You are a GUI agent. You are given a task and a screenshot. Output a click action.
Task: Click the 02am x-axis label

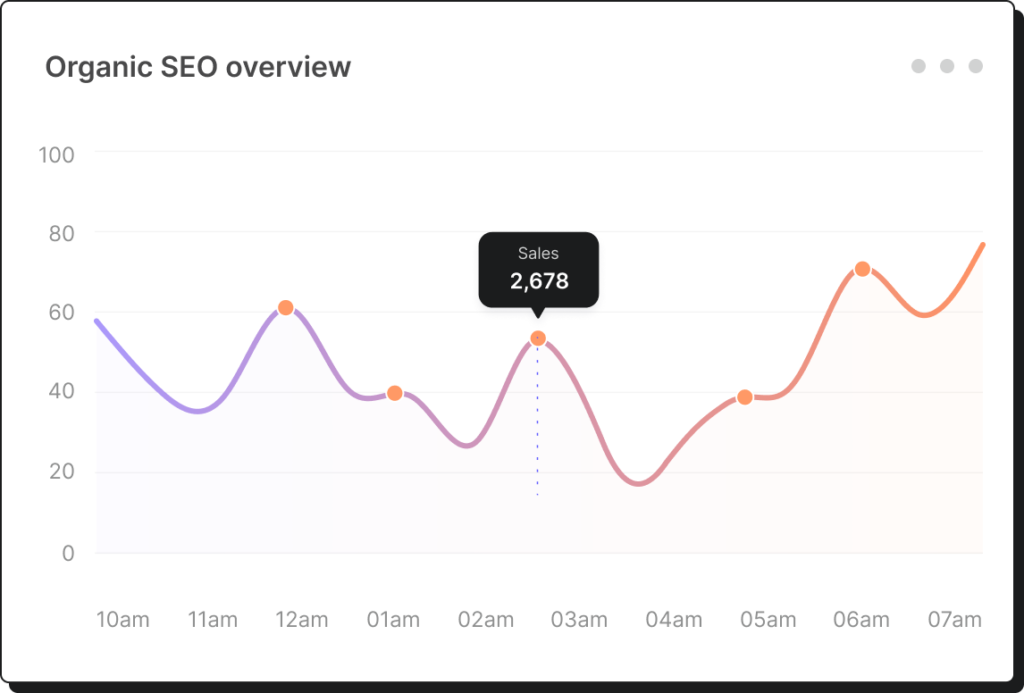[486, 620]
